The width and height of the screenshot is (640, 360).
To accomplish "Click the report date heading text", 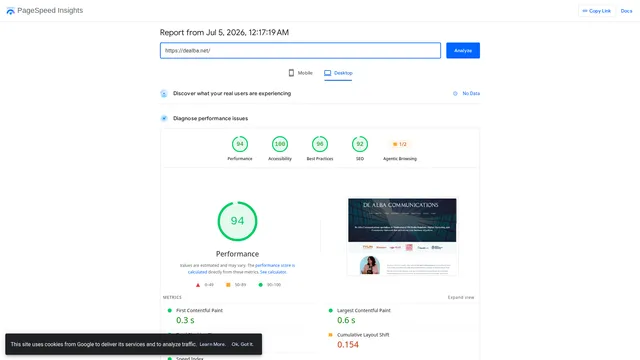I will 224,32.
